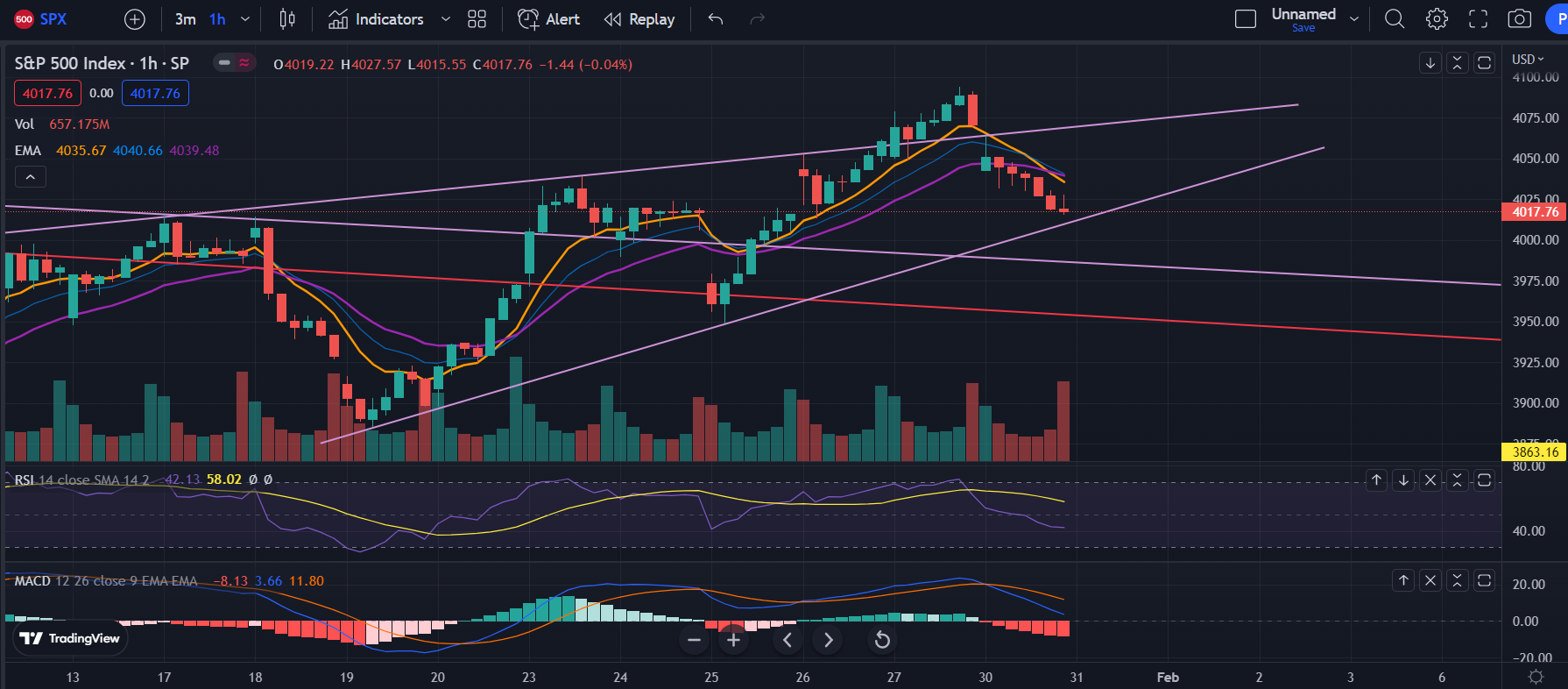Image resolution: width=1568 pixels, height=689 pixels.
Task: Open the USD currency dropdown
Action: point(1529,60)
